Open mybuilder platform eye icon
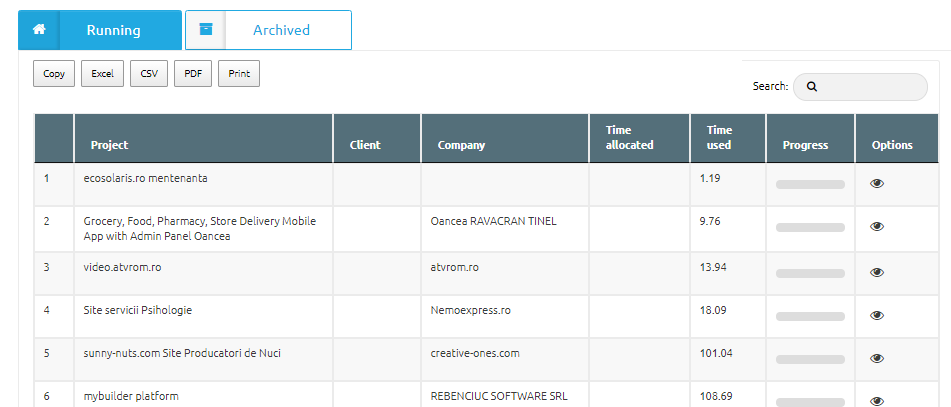The height and width of the screenshot is (407, 951). click(877, 401)
